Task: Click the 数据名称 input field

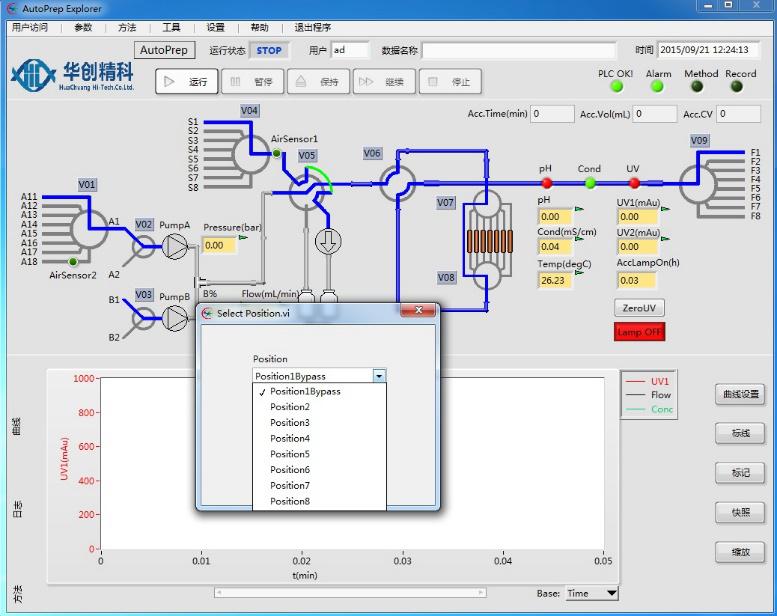Action: 519,50
